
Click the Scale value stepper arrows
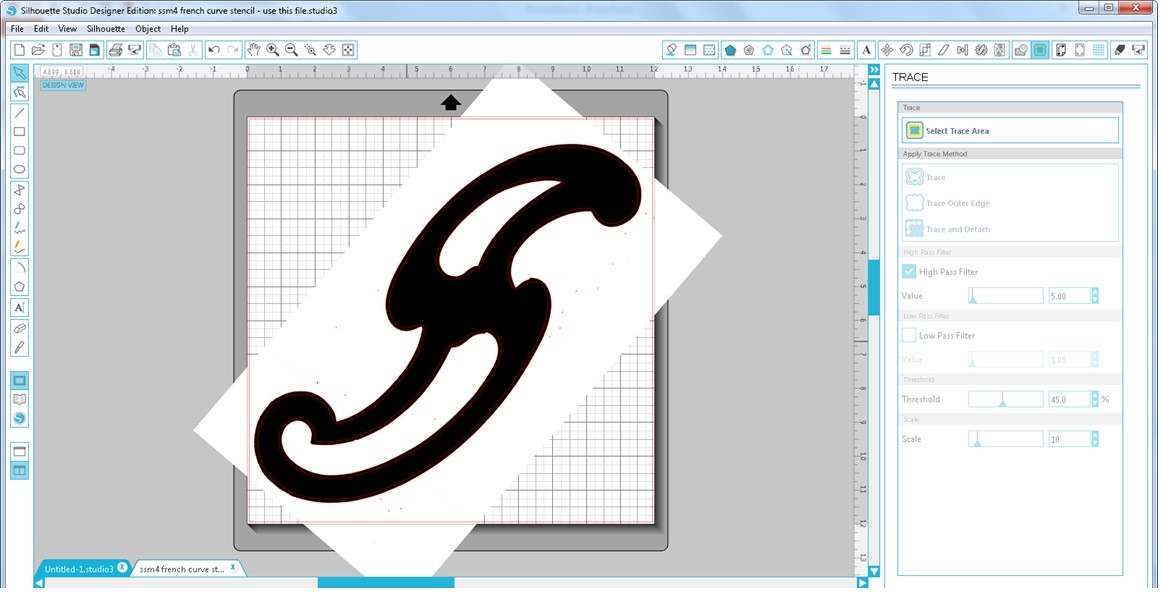pos(1094,439)
